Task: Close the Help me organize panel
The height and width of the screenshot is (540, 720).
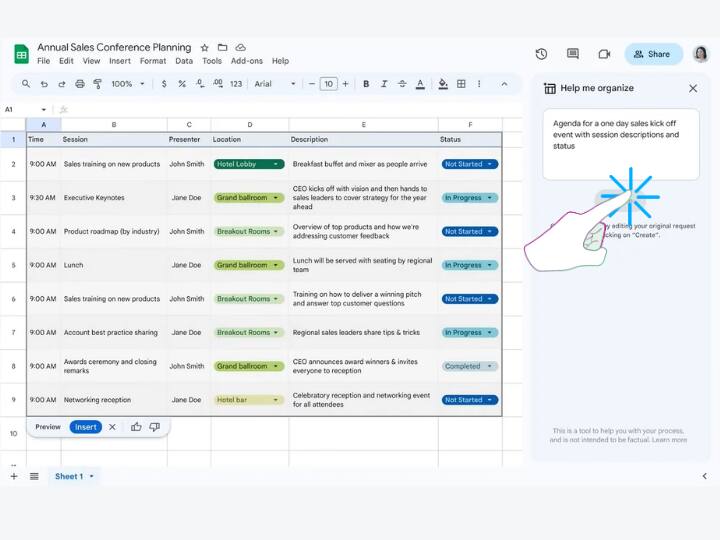Action: coord(693,88)
